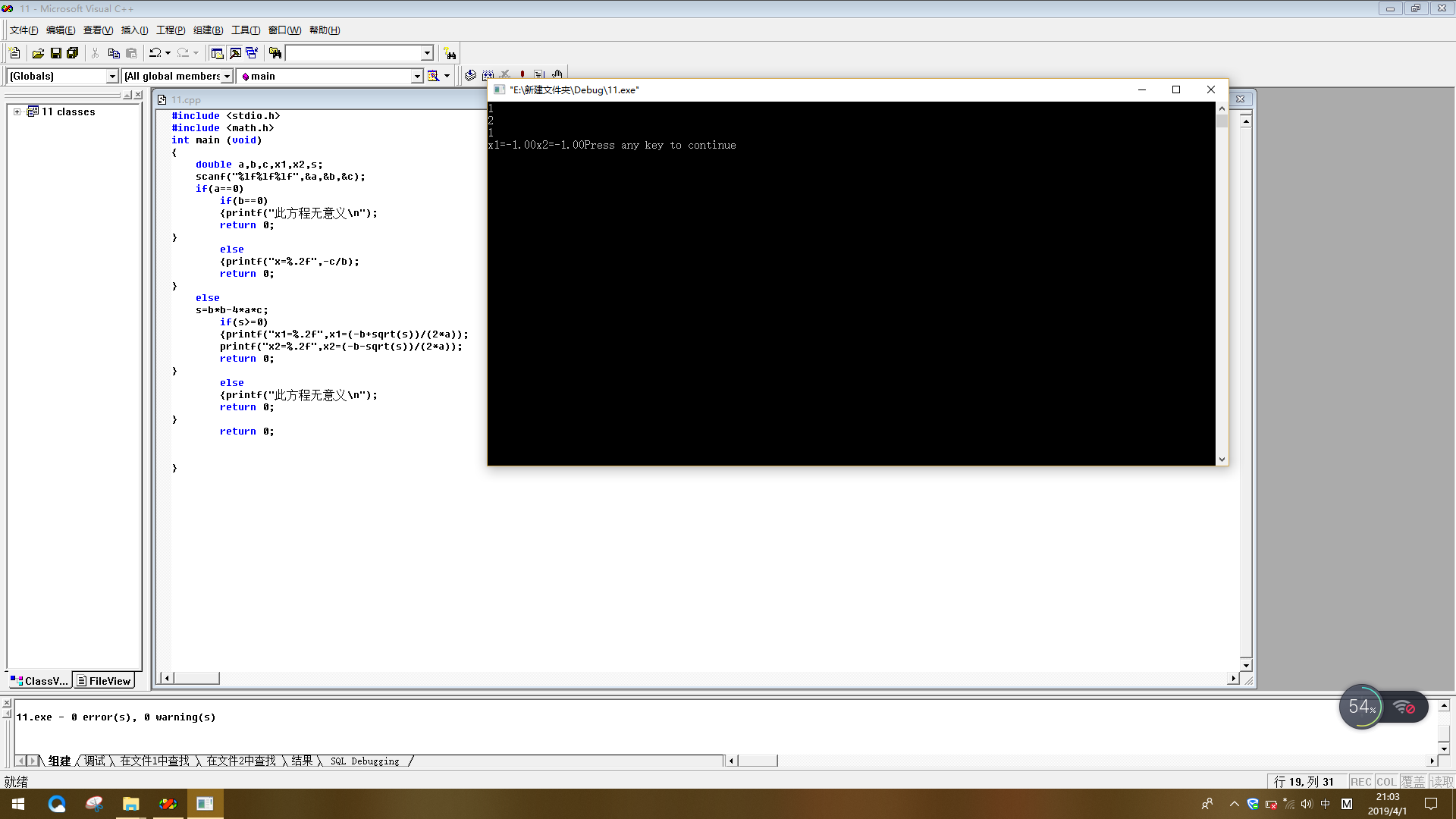
Task: Open the Globals class dropdown
Action: [112, 76]
